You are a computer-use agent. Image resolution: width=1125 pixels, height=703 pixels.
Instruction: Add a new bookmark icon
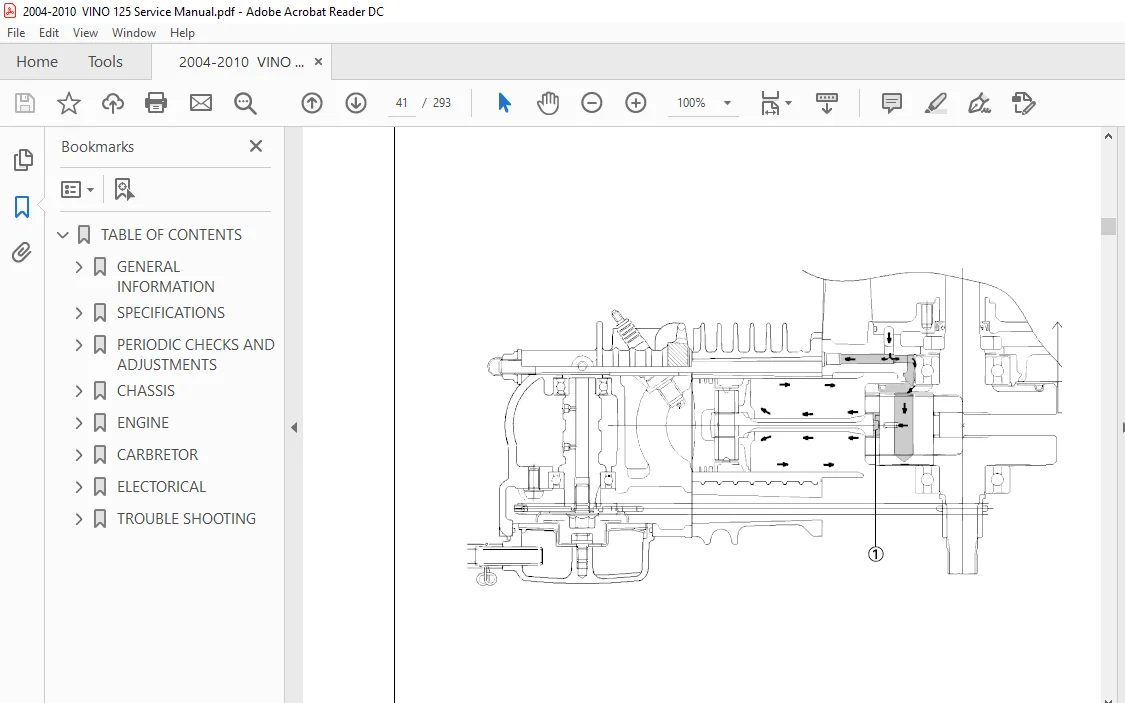click(123, 189)
